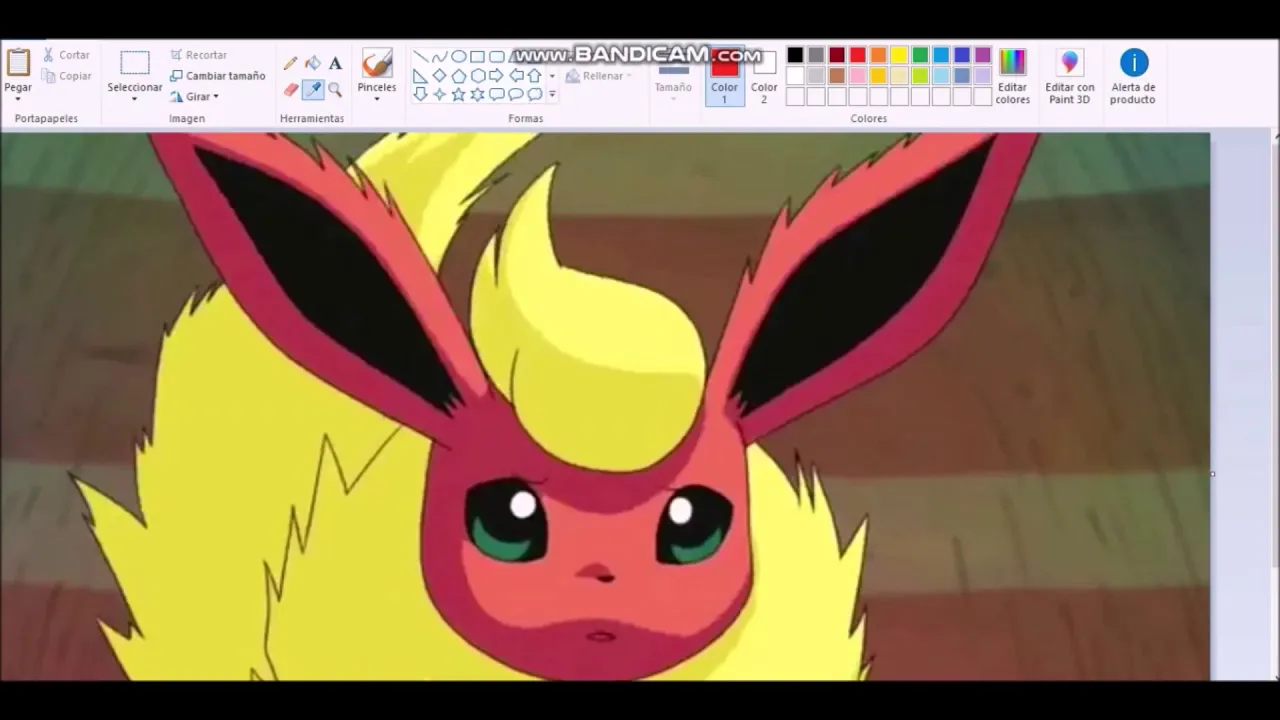The width and height of the screenshot is (1280, 720).
Task: Open the Rellenar fill dropdown
Action: [x=597, y=76]
